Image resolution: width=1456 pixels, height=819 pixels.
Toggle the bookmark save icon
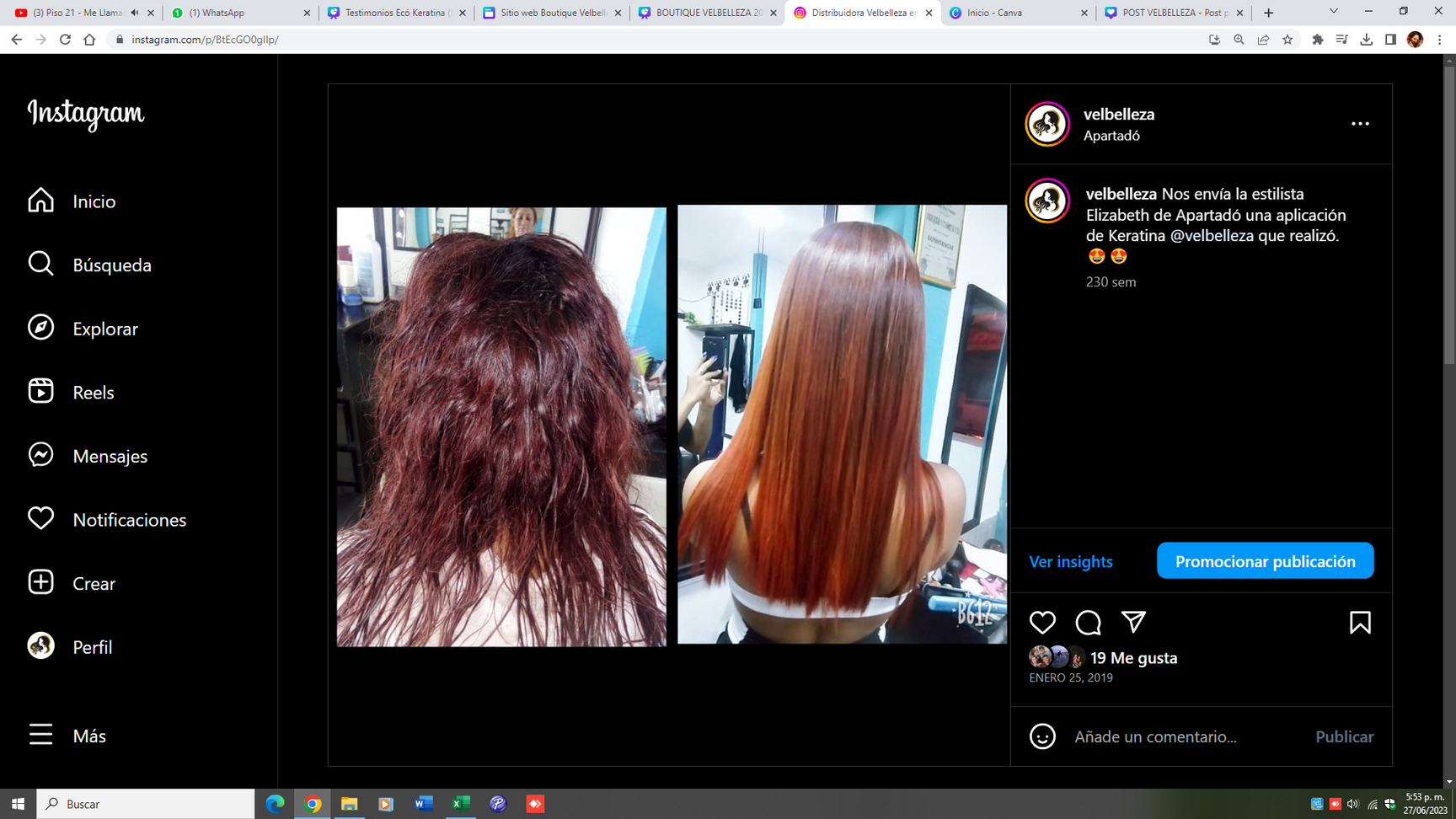coord(1359,623)
